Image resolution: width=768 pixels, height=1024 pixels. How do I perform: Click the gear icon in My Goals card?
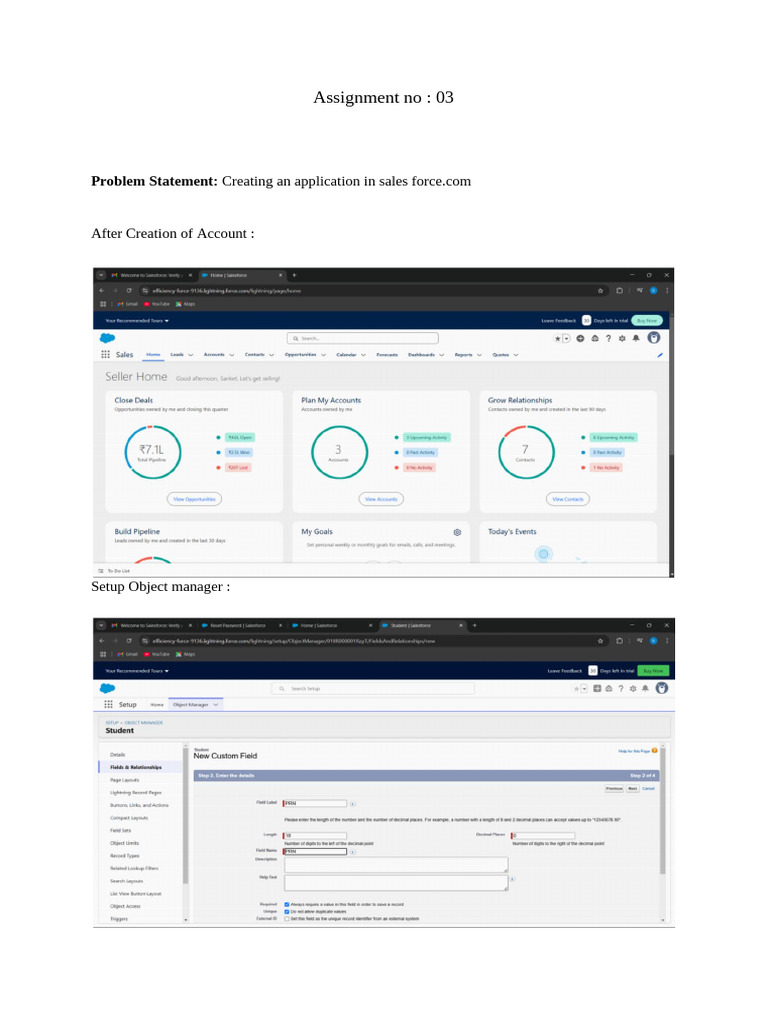click(457, 532)
